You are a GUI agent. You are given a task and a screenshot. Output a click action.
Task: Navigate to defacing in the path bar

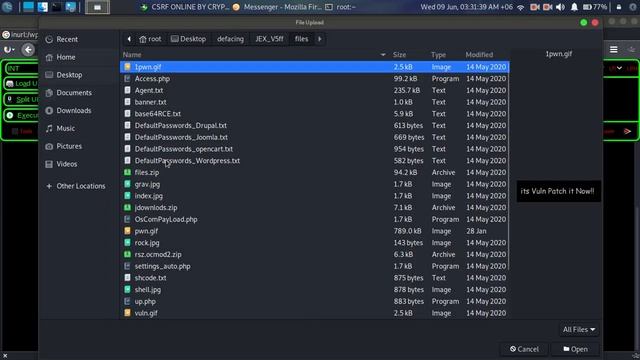tap(230, 39)
